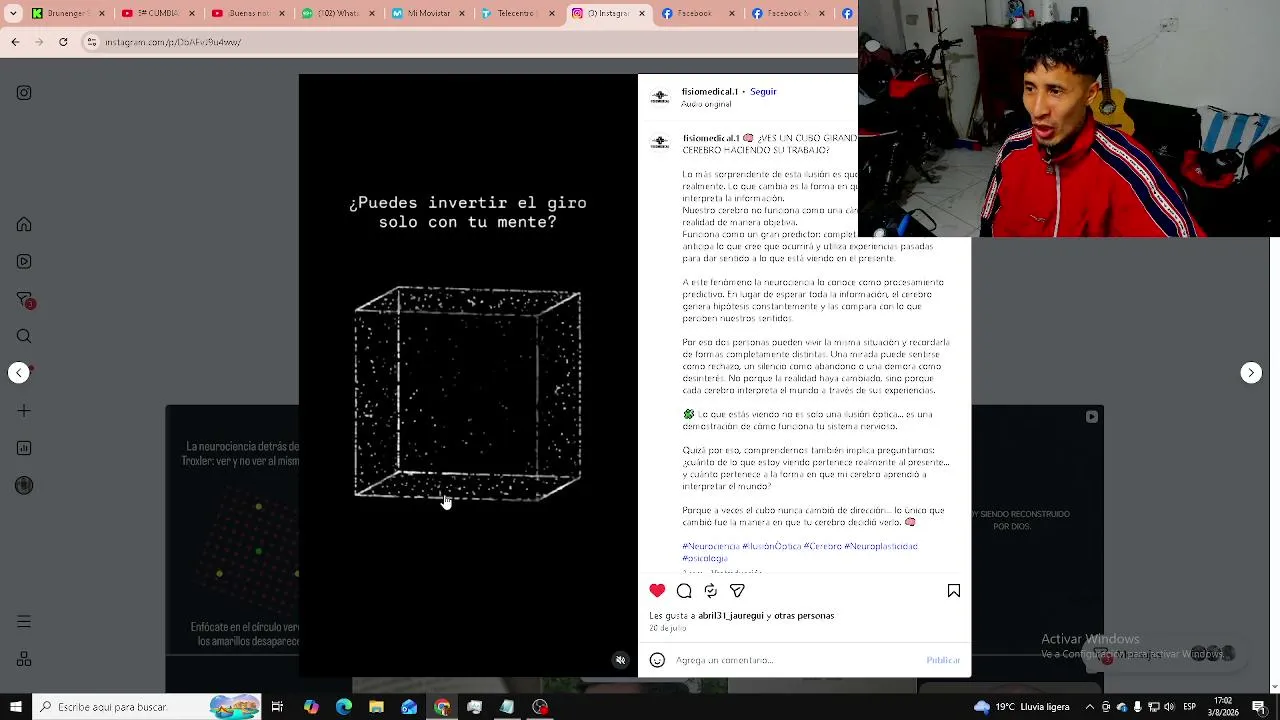Open the clock showing 17:02
This screenshot has width=1280, height=720.
pyautogui.click(x=1223, y=707)
